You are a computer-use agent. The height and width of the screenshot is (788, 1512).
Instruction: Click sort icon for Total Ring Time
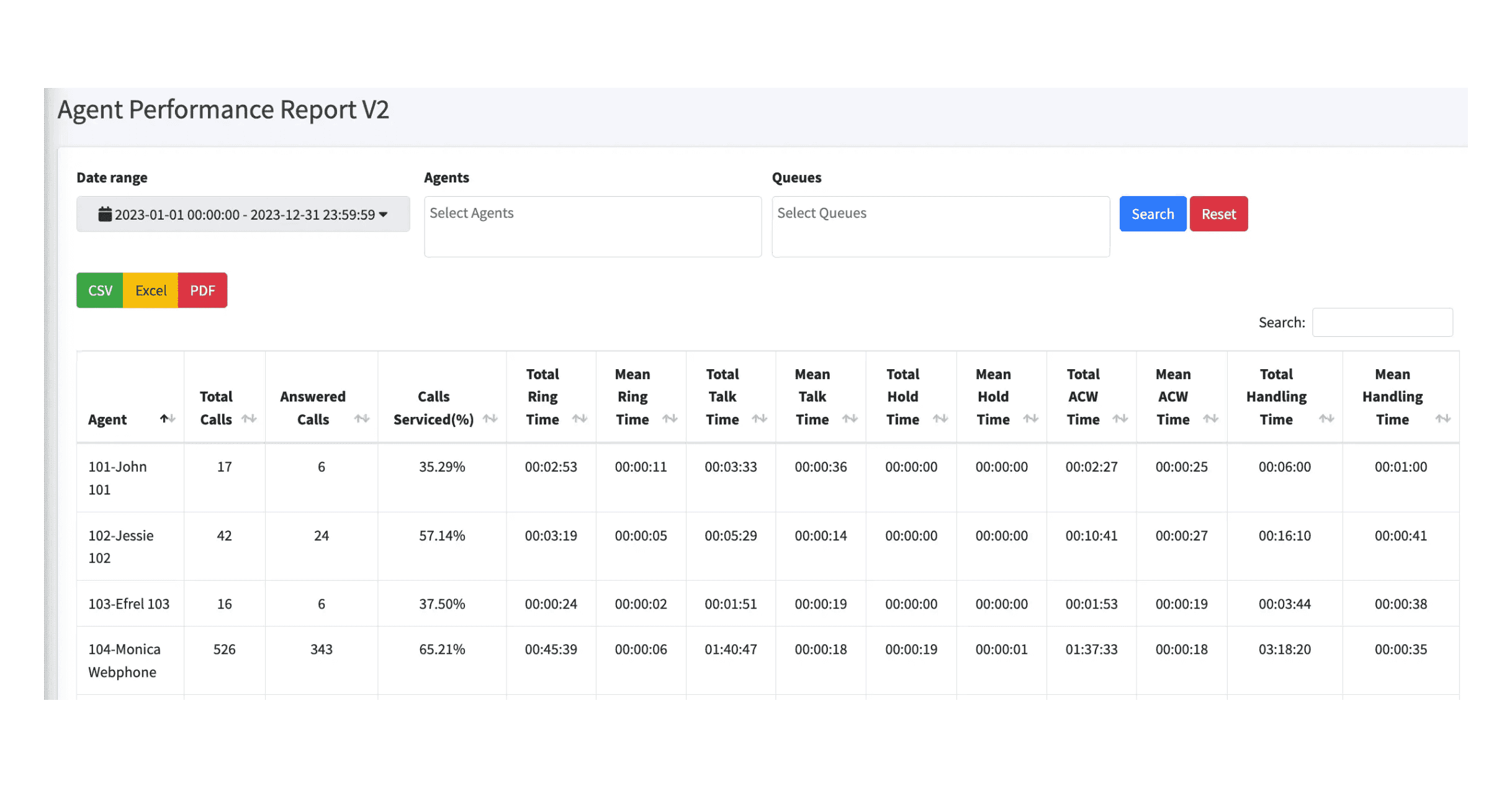(580, 419)
